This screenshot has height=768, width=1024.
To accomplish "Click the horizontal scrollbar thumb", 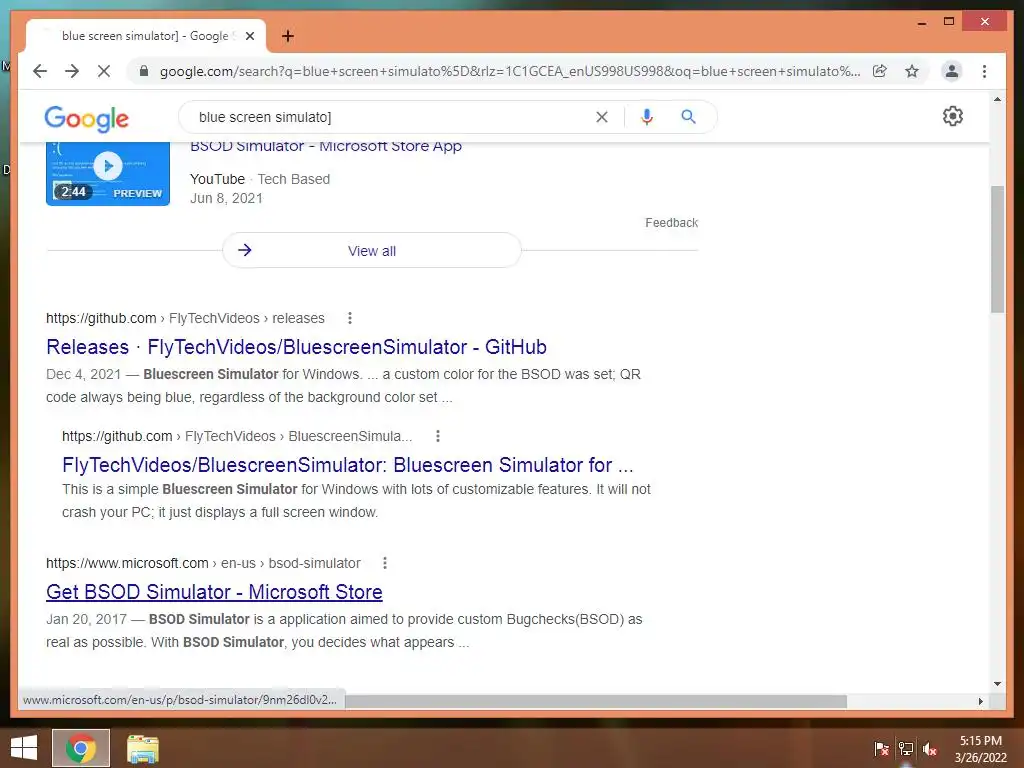I will pyautogui.click(x=596, y=701).
